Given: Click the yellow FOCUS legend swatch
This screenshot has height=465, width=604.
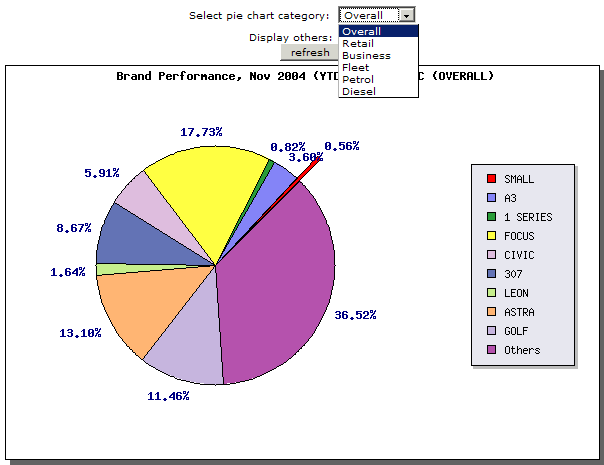Looking at the screenshot, I should (491, 236).
